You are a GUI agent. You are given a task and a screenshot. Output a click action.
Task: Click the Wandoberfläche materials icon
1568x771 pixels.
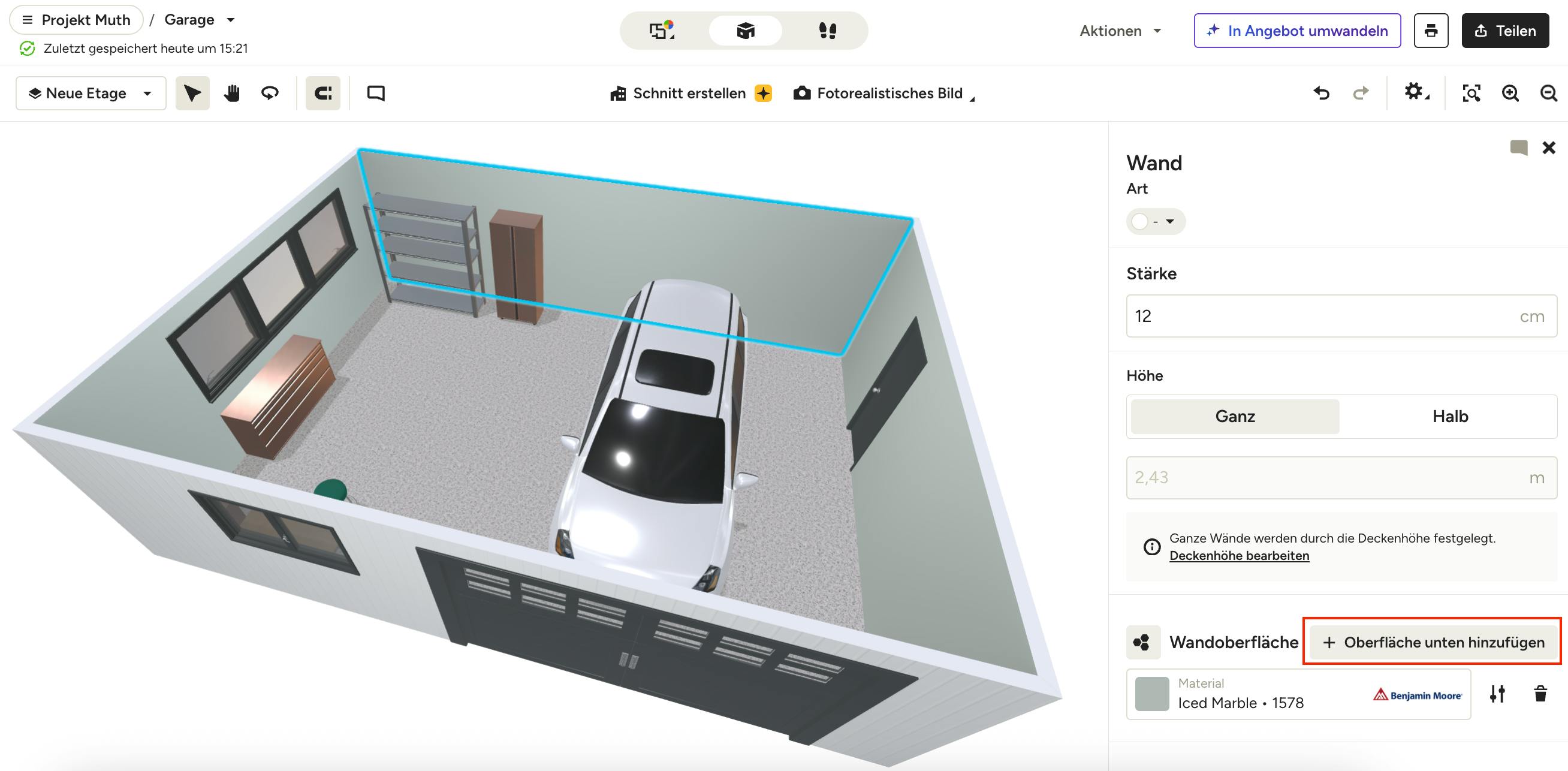pos(1143,643)
